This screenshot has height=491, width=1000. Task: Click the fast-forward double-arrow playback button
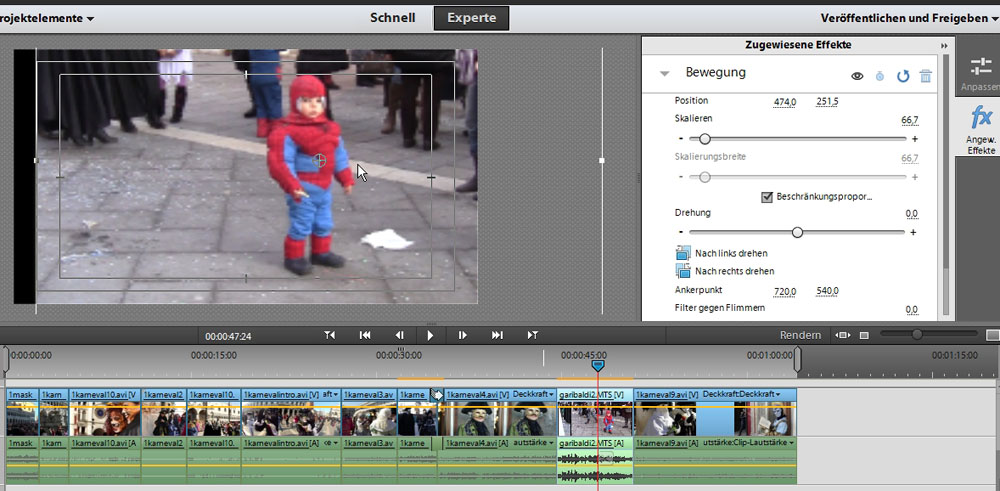pos(497,335)
